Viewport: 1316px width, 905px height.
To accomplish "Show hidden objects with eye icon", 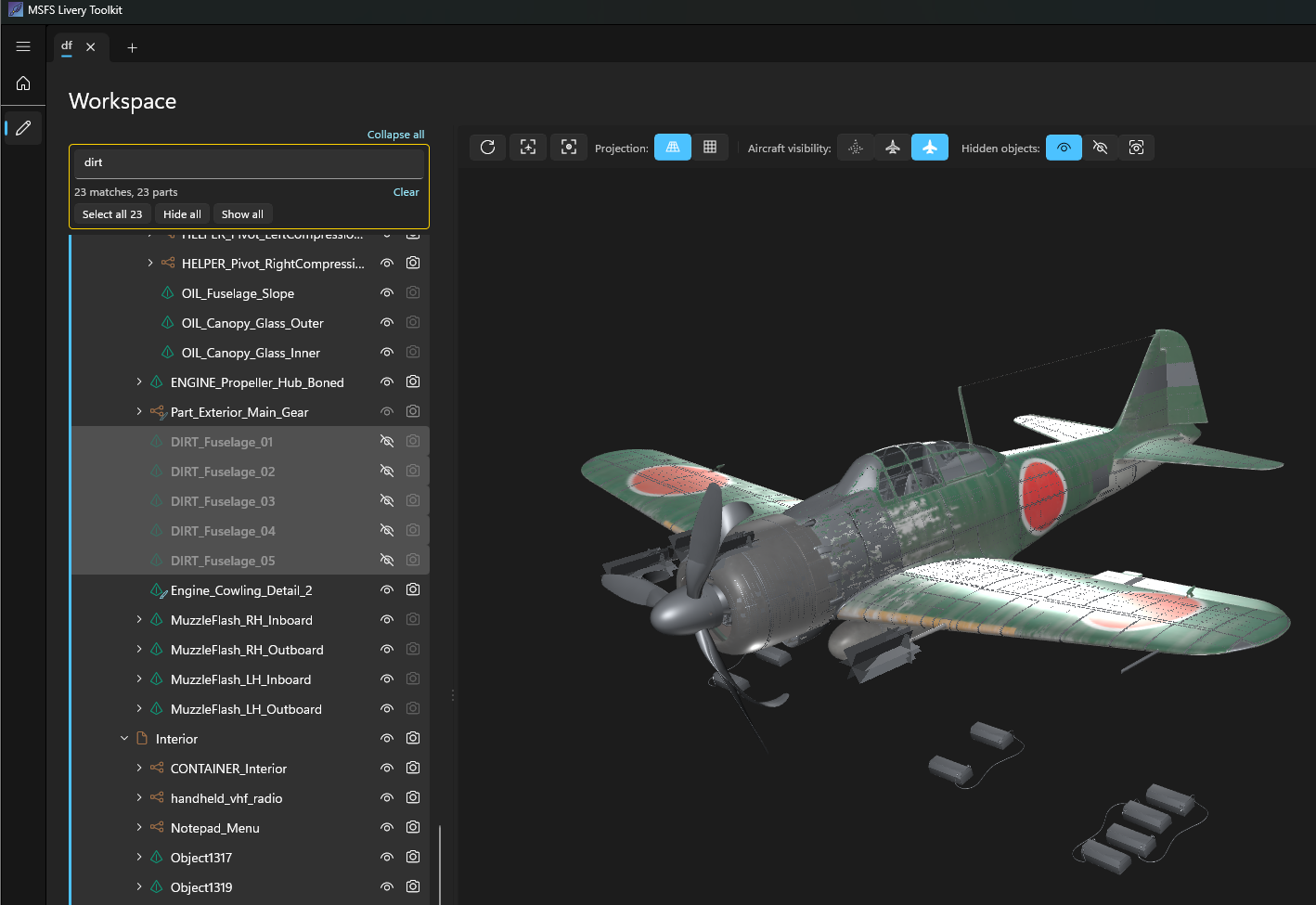I will point(1064,148).
